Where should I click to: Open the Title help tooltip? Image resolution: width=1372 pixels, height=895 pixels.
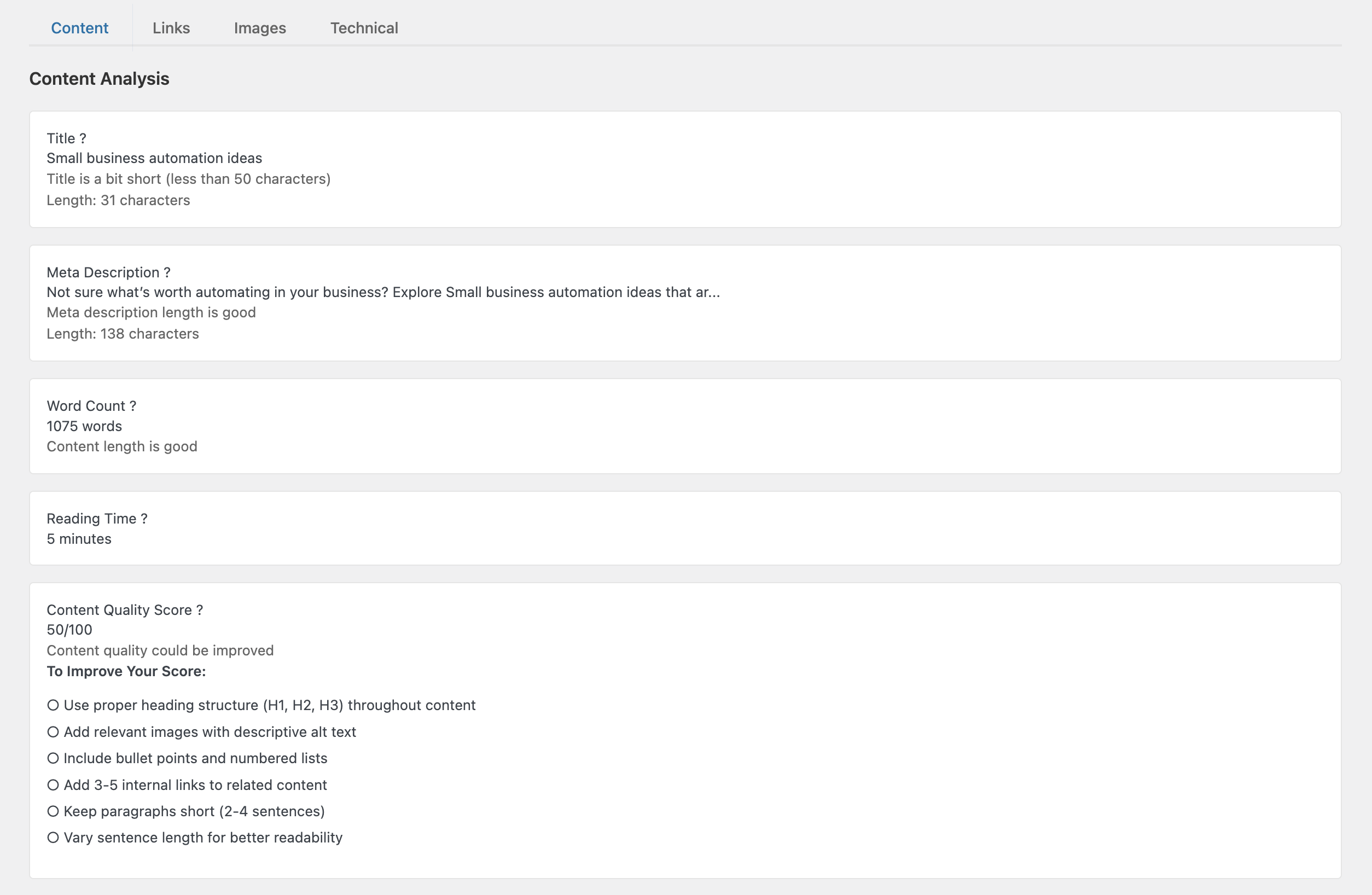(x=84, y=138)
